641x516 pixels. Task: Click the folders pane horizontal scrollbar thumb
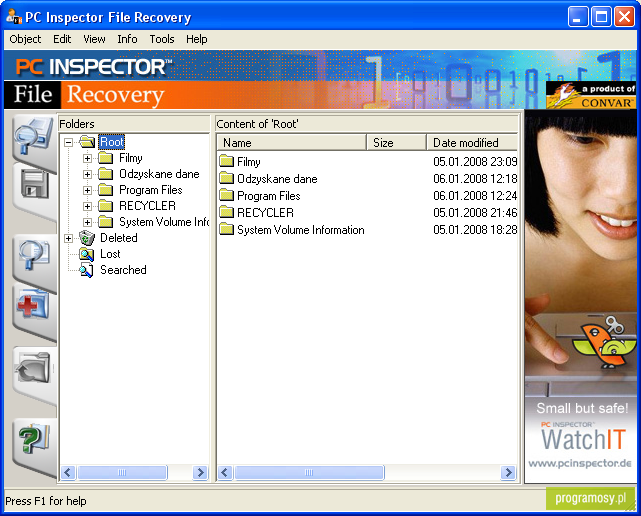coord(122,473)
